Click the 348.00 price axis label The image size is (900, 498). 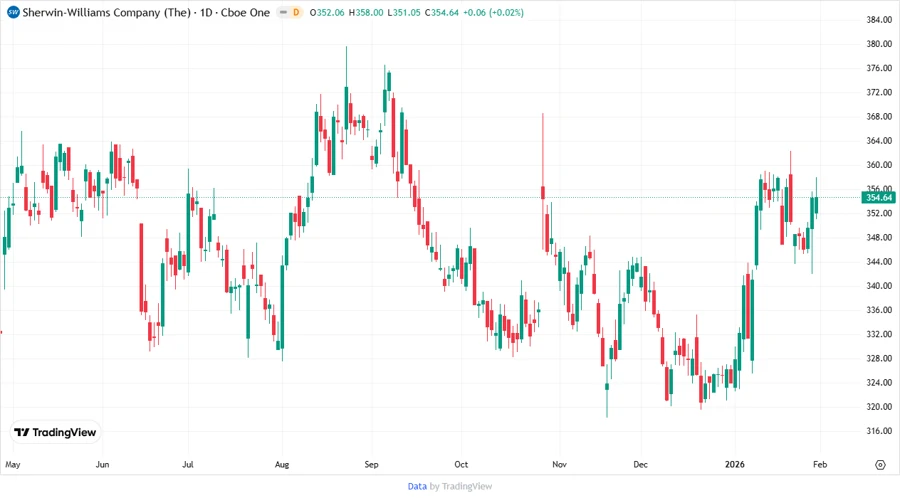pos(879,237)
